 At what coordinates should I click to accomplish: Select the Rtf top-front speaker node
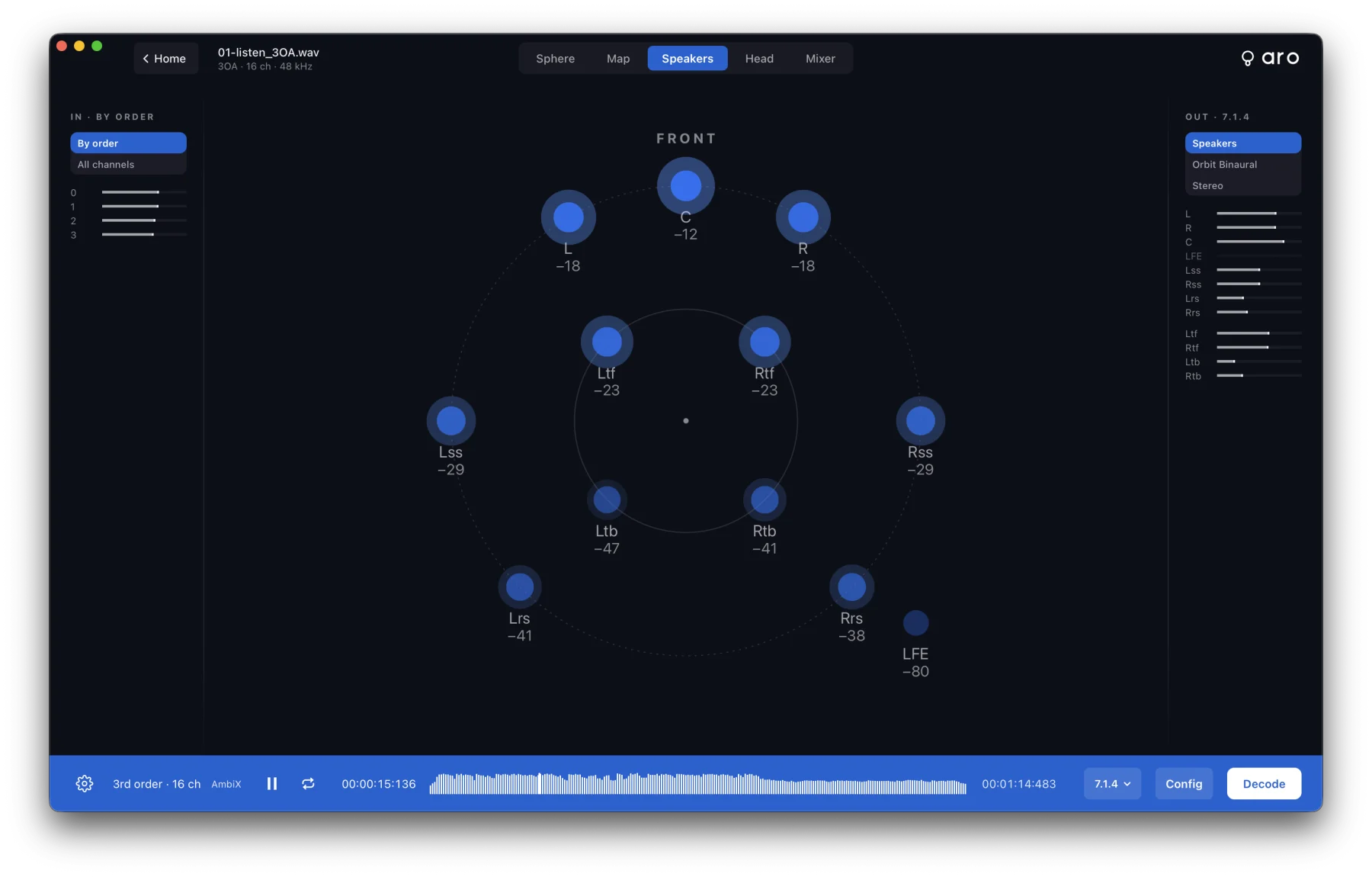[765, 342]
